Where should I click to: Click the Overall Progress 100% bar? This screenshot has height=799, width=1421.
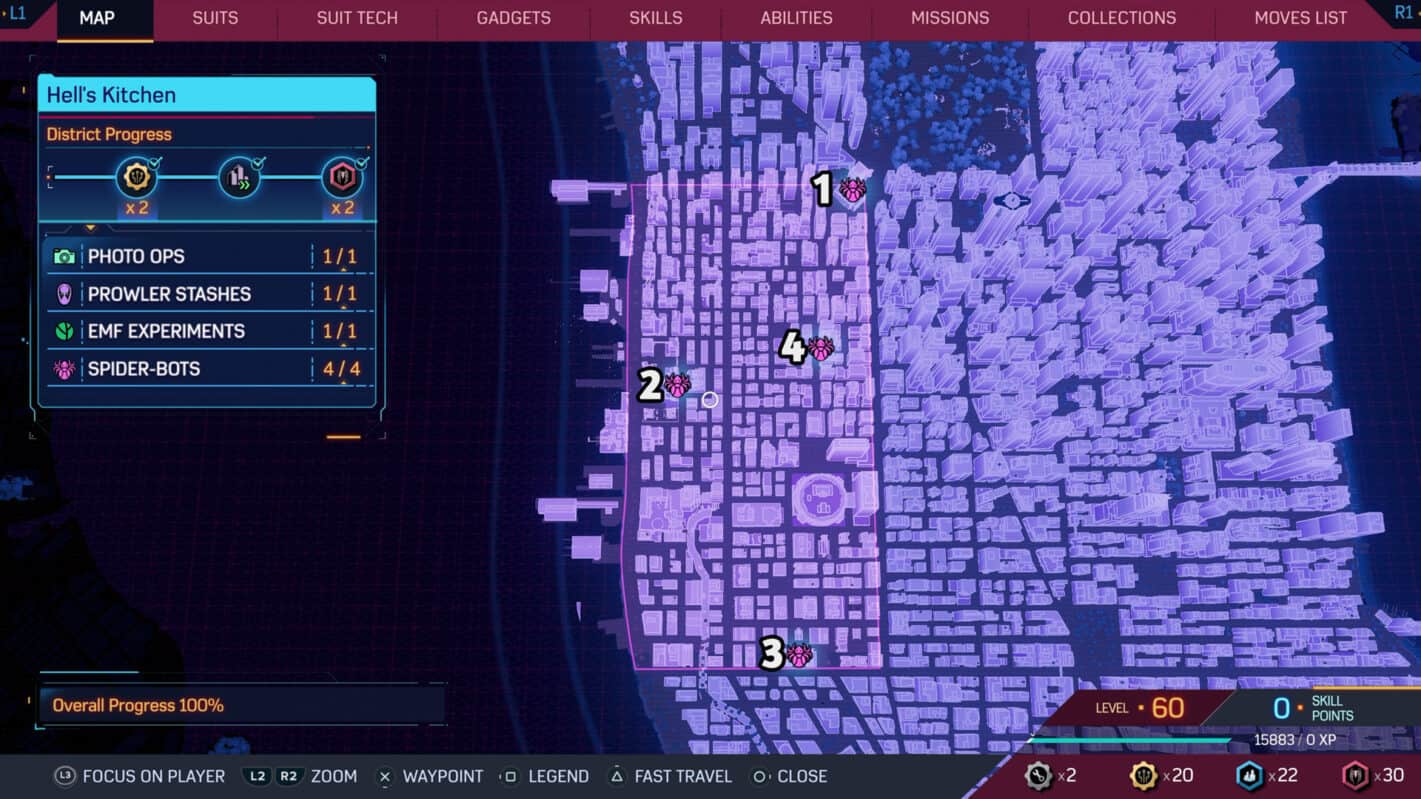click(x=241, y=705)
